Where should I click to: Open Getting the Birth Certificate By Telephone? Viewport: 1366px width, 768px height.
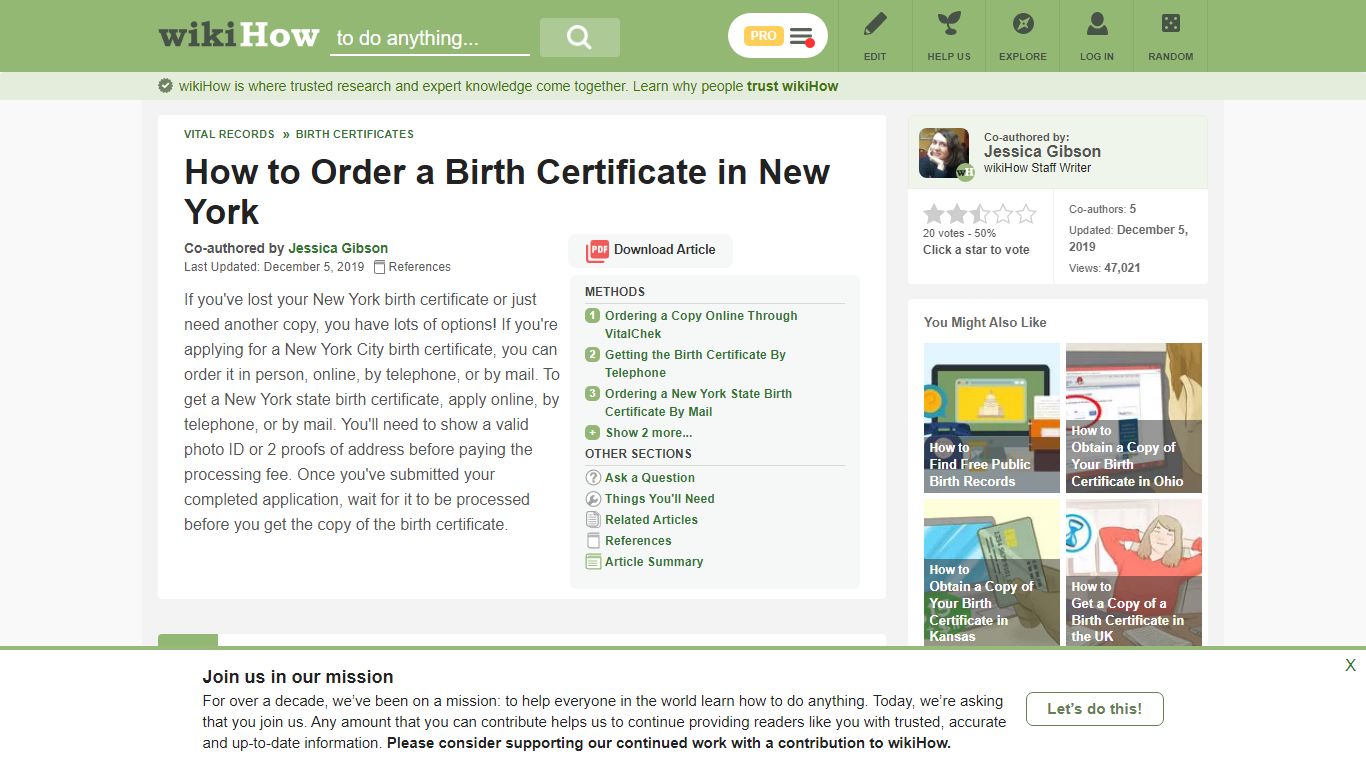coord(695,364)
